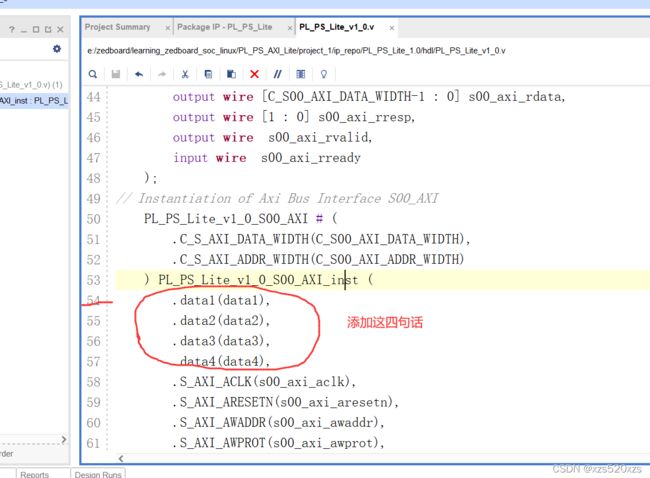Click .S_AXI_ACLK(s00_axi_aclk) line
The width and height of the screenshot is (650, 478).
pyautogui.click(x=264, y=381)
